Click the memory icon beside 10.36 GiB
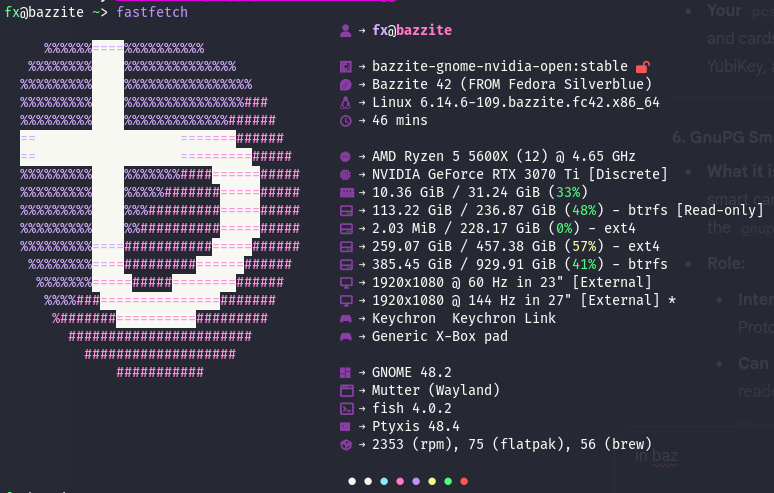 click(347, 192)
